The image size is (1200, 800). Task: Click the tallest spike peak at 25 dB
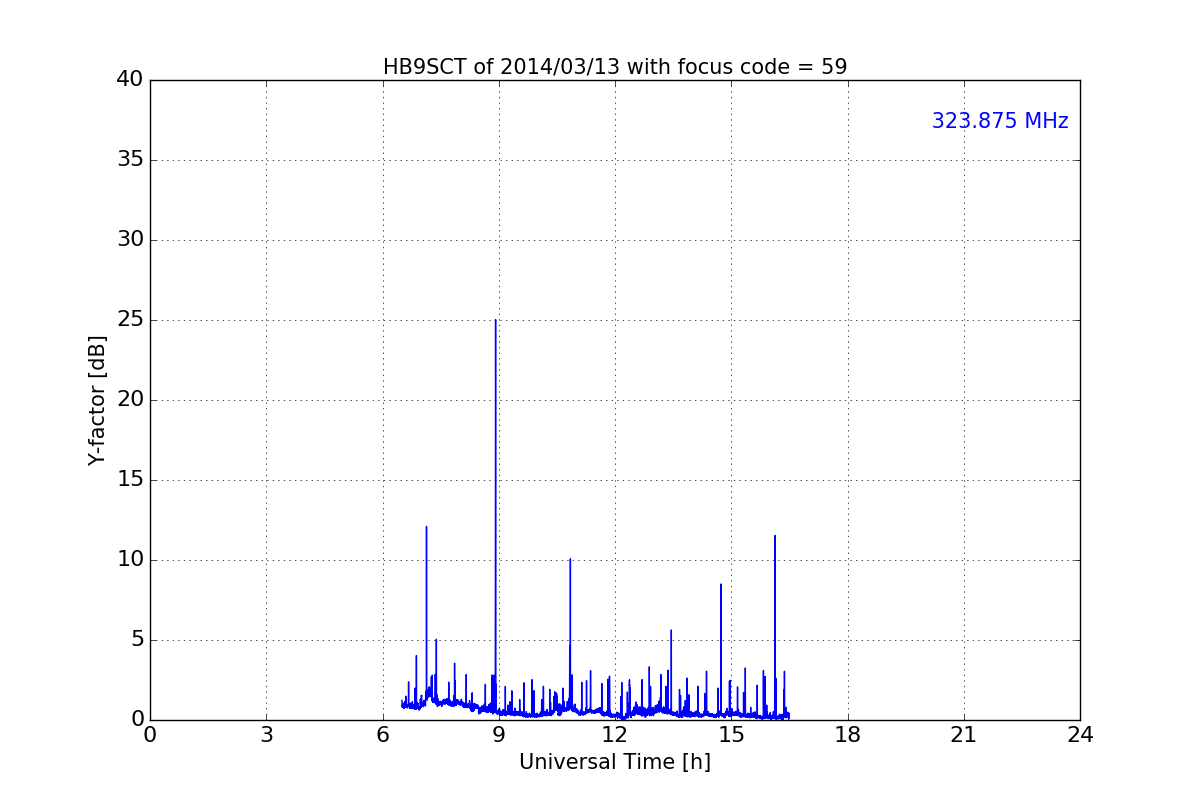click(495, 320)
